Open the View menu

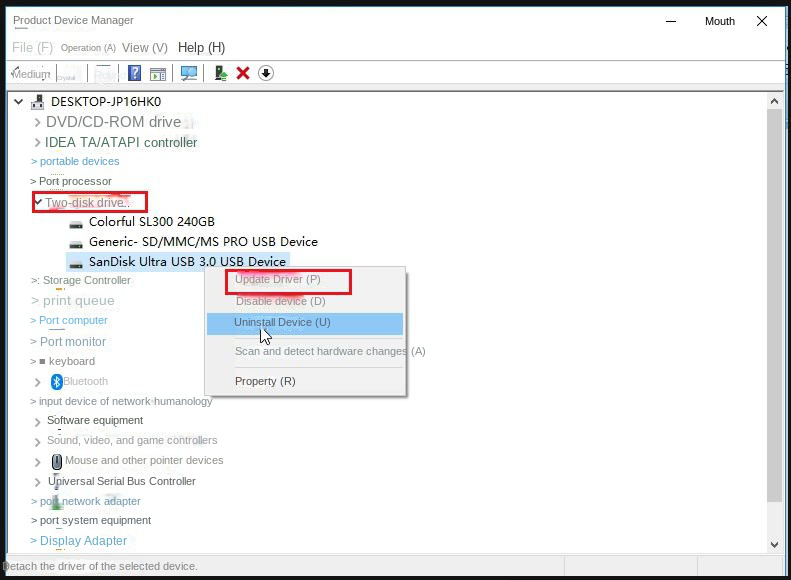point(145,47)
